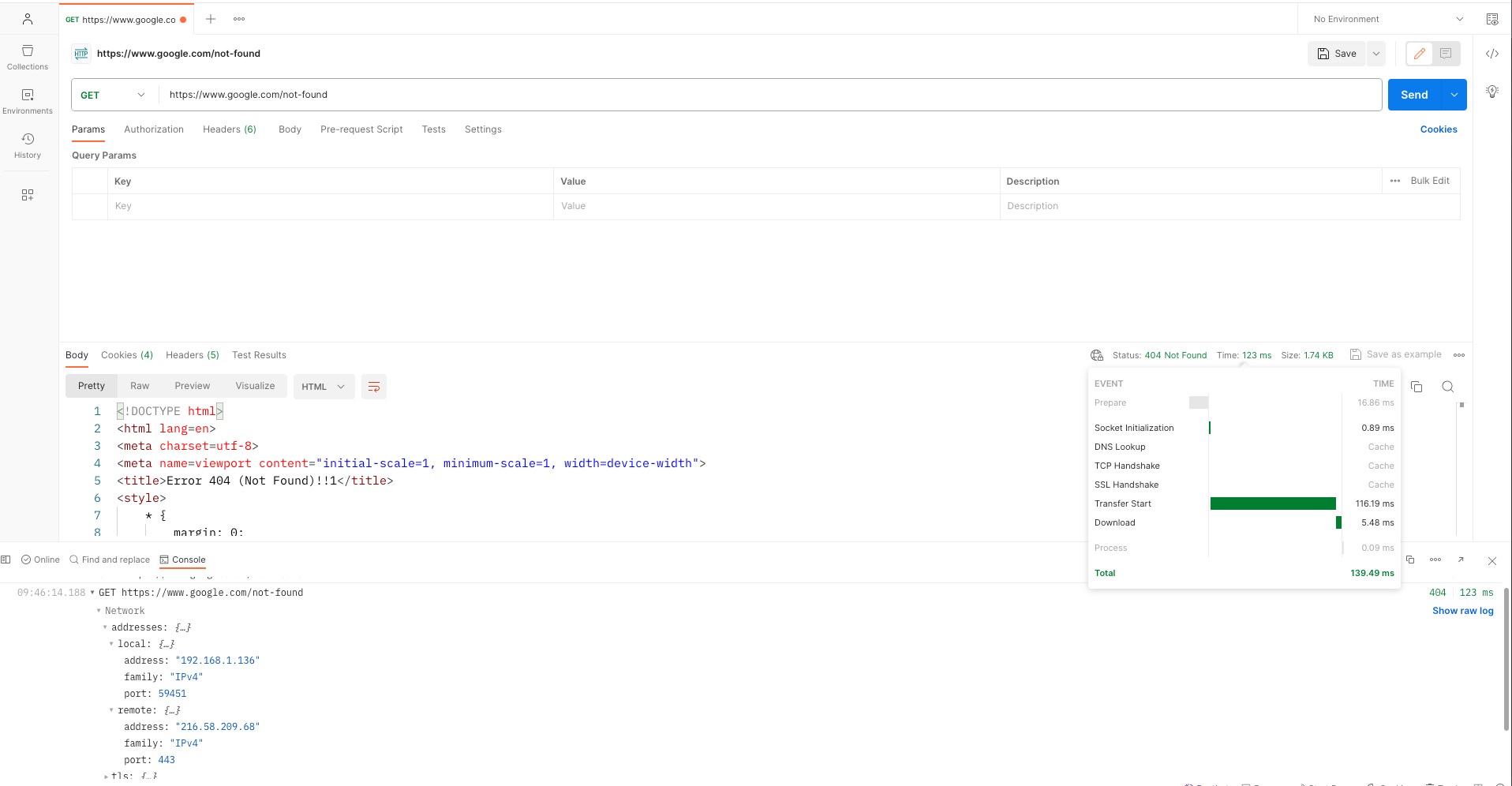1512x786 pixels.
Task: Open the tab options three-dot menu
Action: pyautogui.click(x=239, y=19)
